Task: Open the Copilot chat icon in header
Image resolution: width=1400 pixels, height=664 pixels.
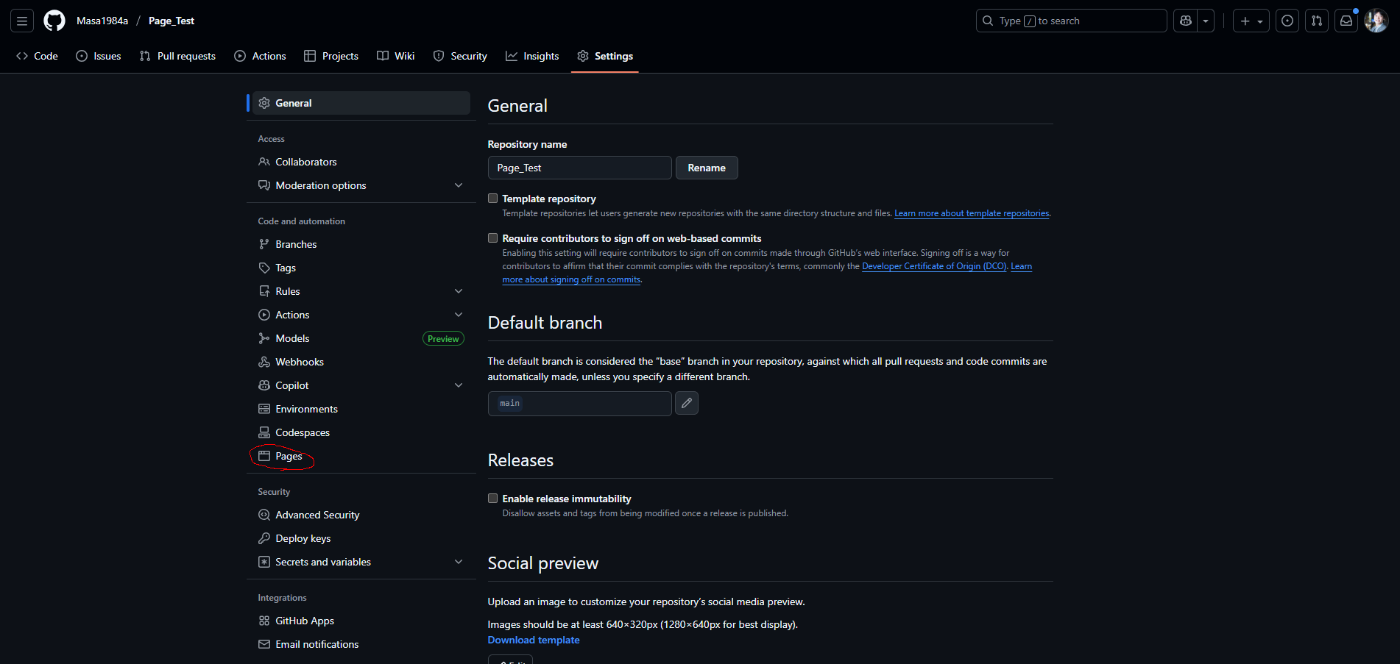Action: click(x=1186, y=21)
